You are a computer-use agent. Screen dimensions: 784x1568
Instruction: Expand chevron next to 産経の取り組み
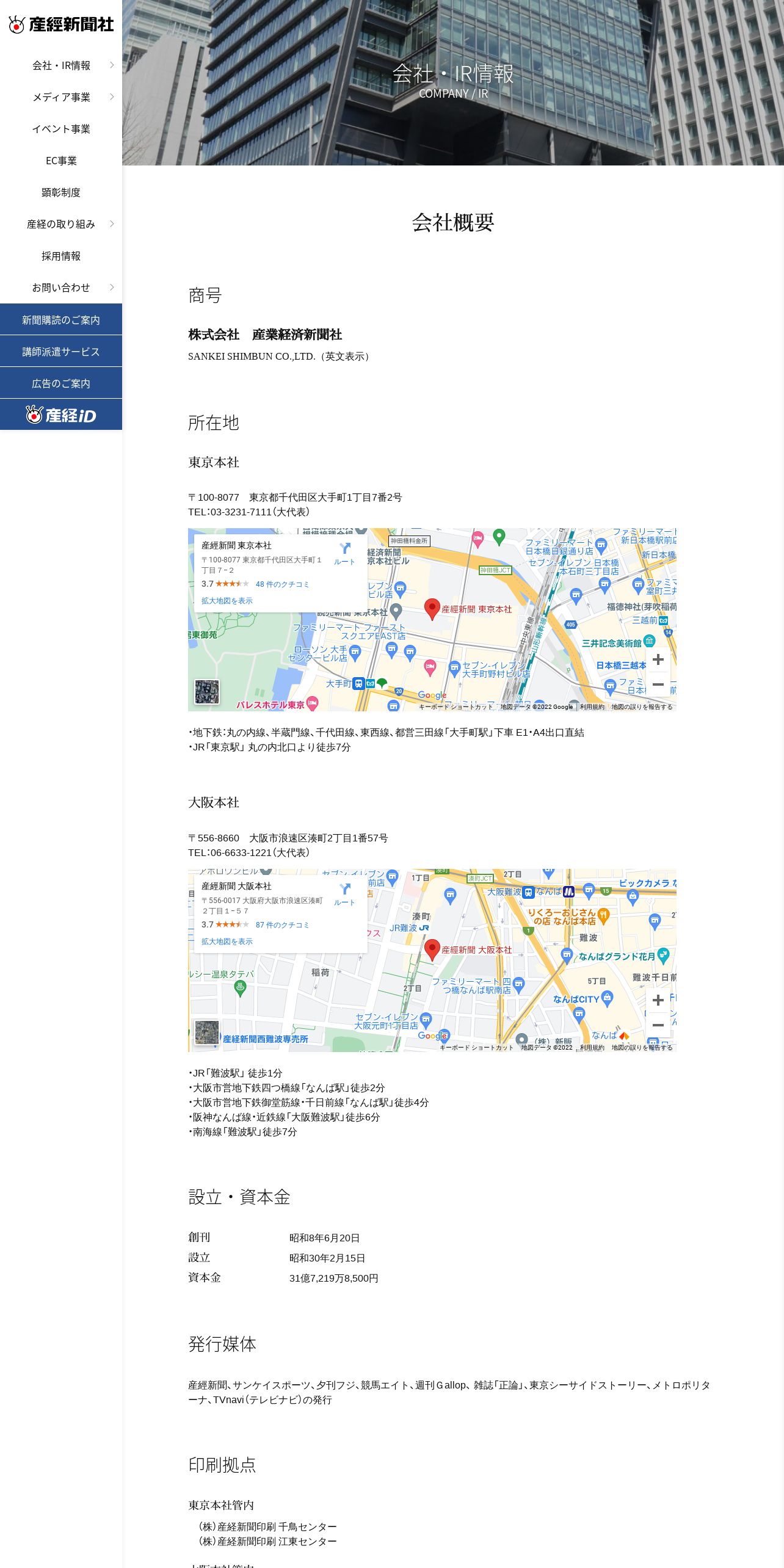(112, 223)
